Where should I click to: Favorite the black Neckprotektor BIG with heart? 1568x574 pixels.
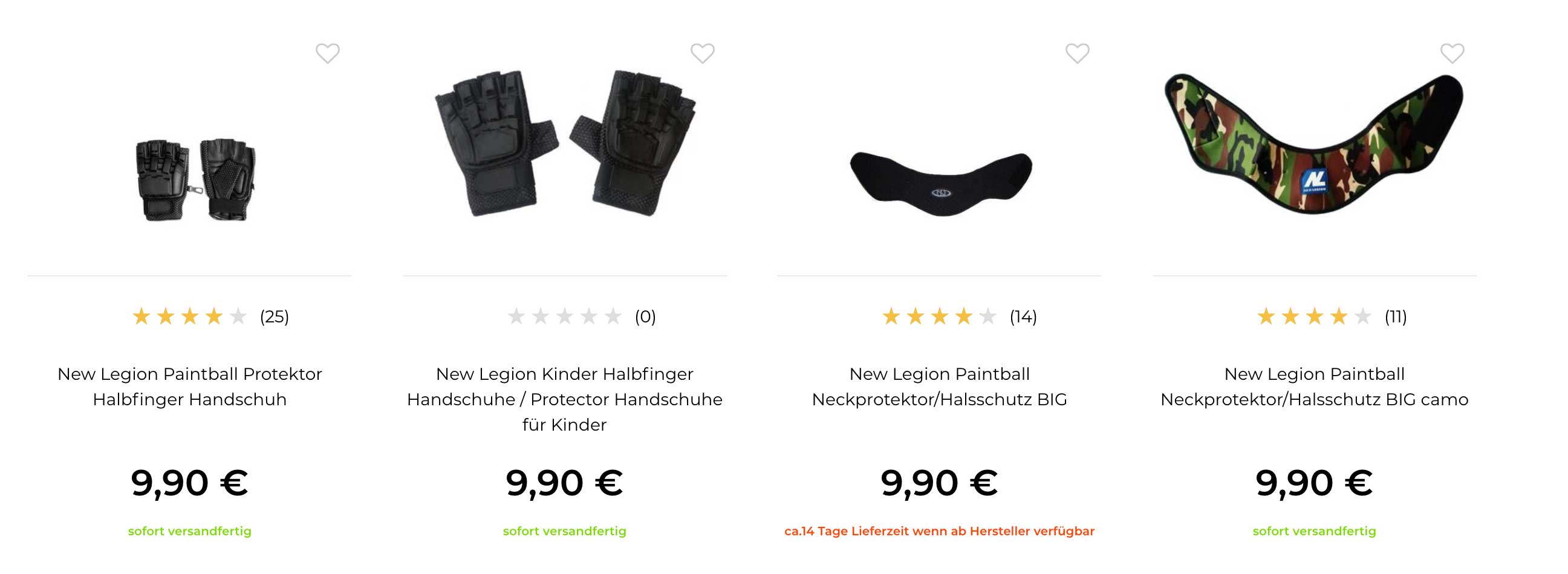[x=1078, y=54]
